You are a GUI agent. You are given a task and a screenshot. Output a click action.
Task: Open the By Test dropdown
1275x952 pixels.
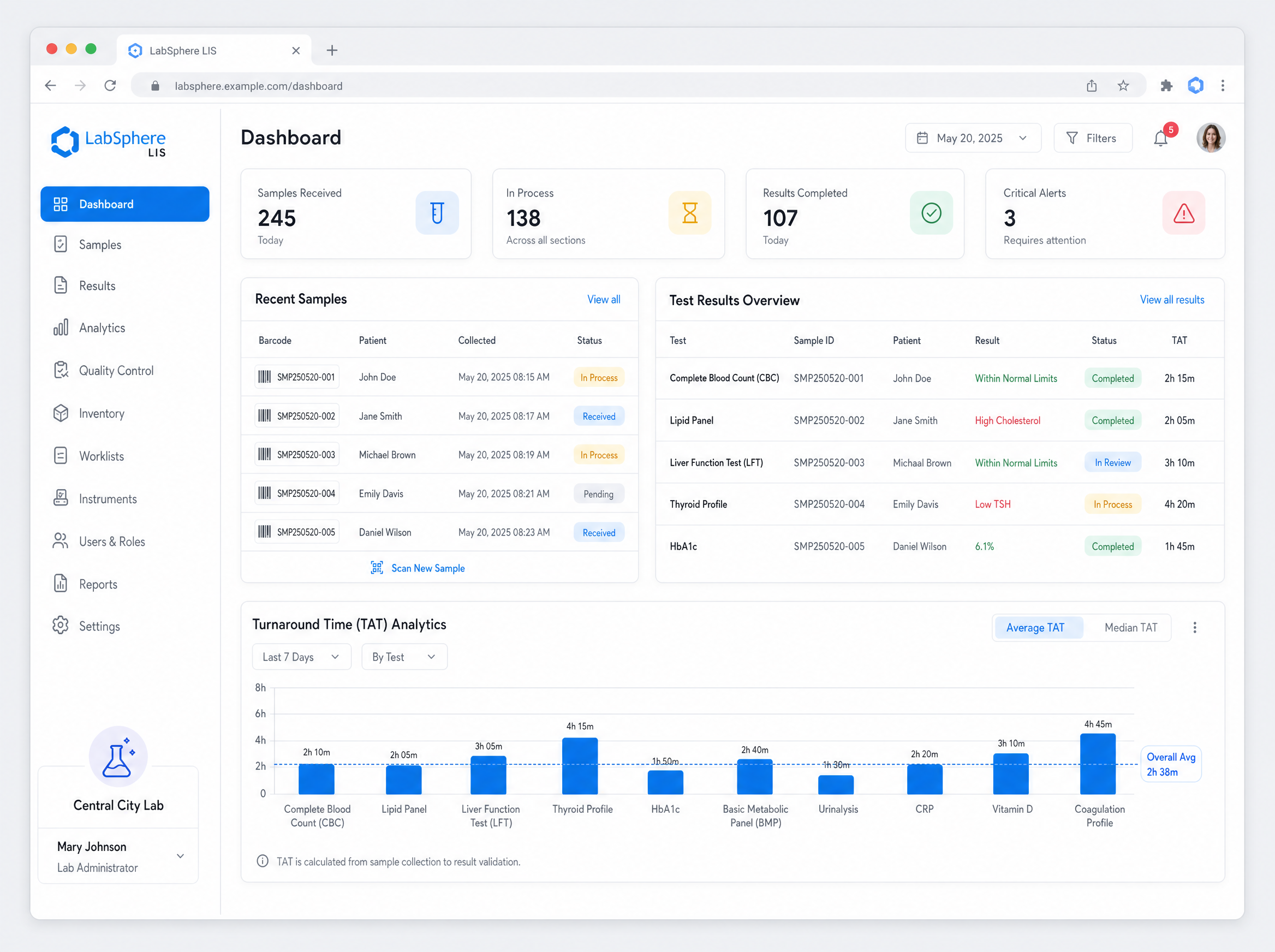404,657
